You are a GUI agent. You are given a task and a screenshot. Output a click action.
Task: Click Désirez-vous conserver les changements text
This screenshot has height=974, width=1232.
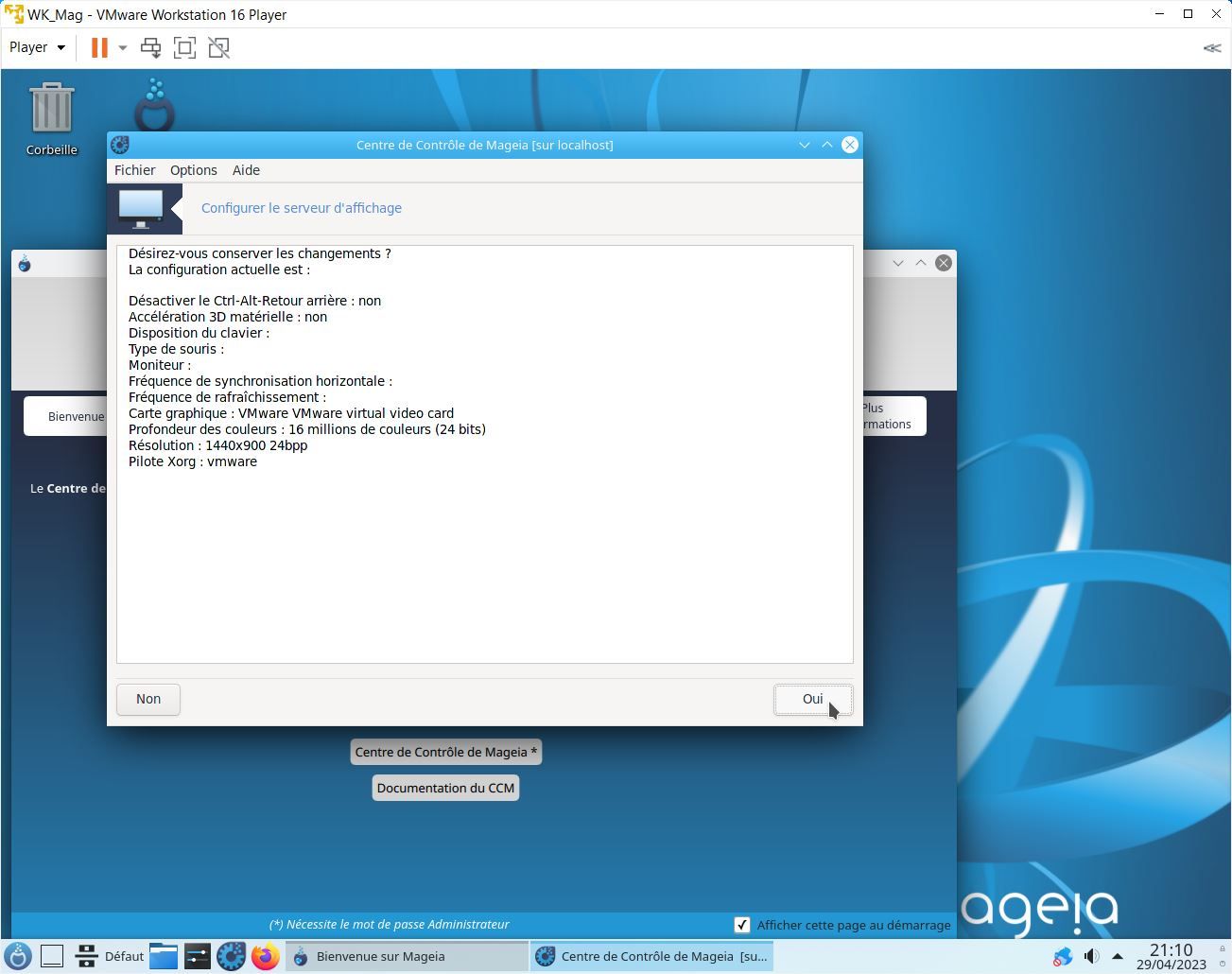(260, 253)
